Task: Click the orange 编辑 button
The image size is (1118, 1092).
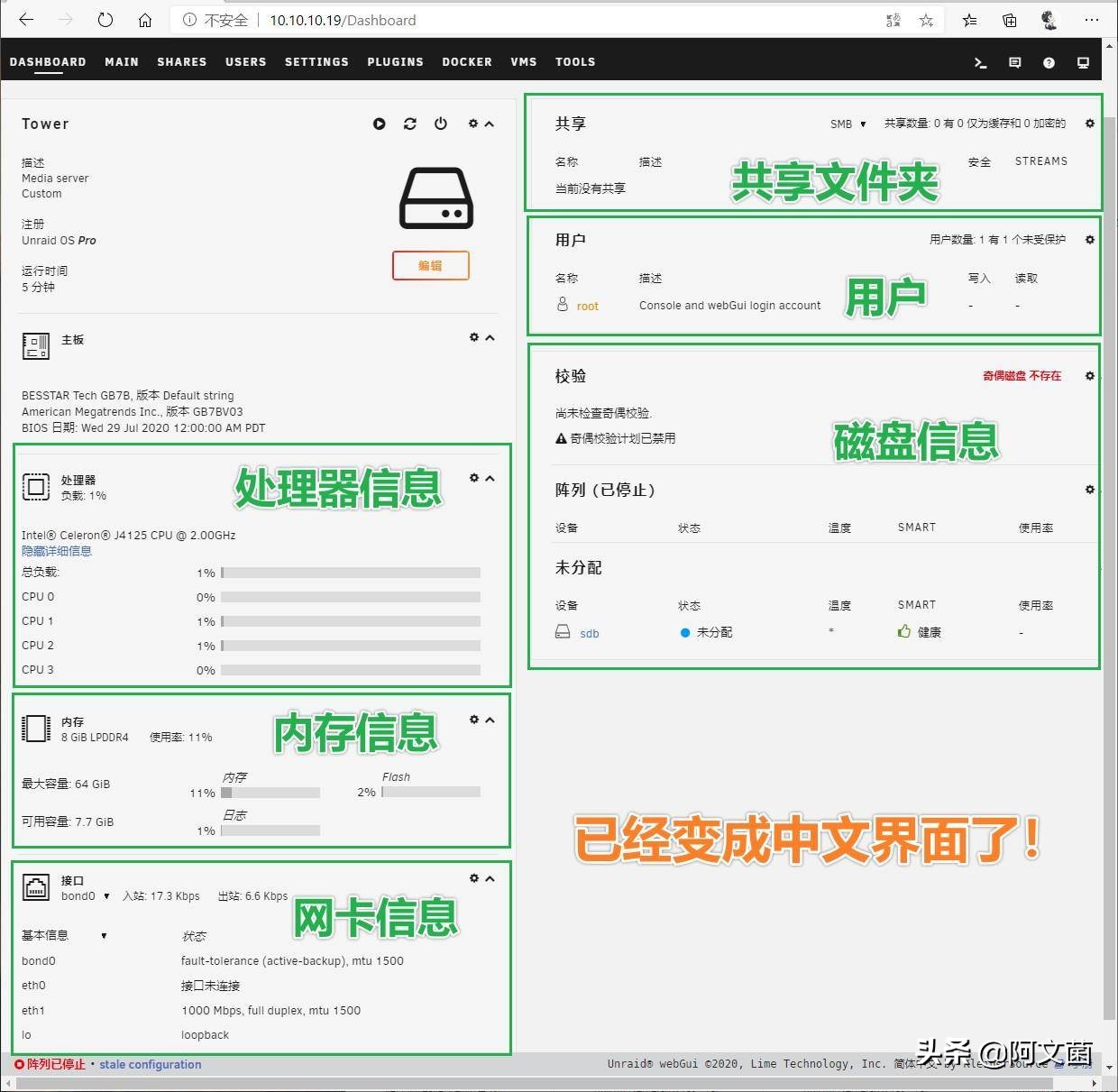Action: (430, 265)
